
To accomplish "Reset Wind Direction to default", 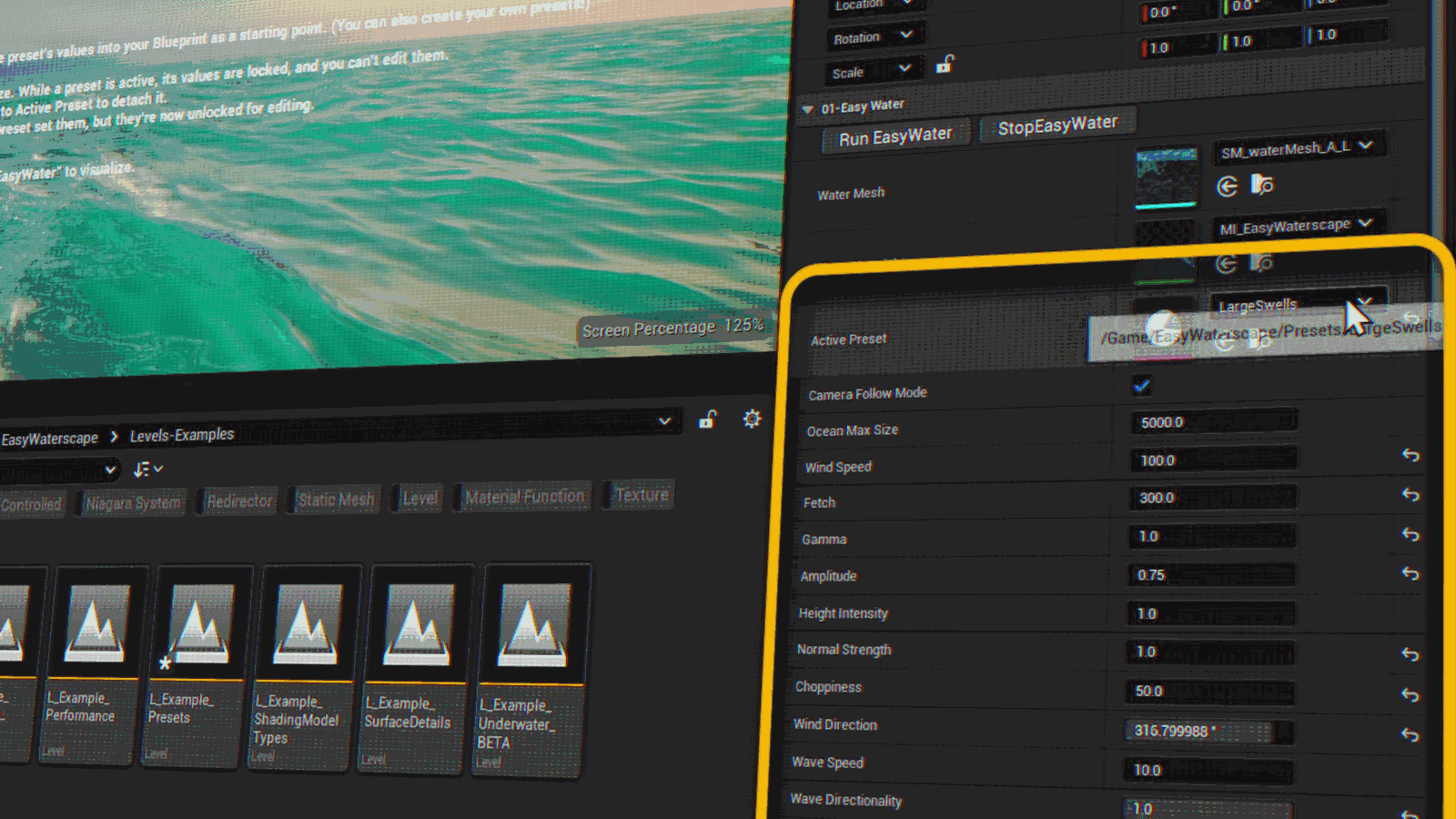I will click(1410, 735).
